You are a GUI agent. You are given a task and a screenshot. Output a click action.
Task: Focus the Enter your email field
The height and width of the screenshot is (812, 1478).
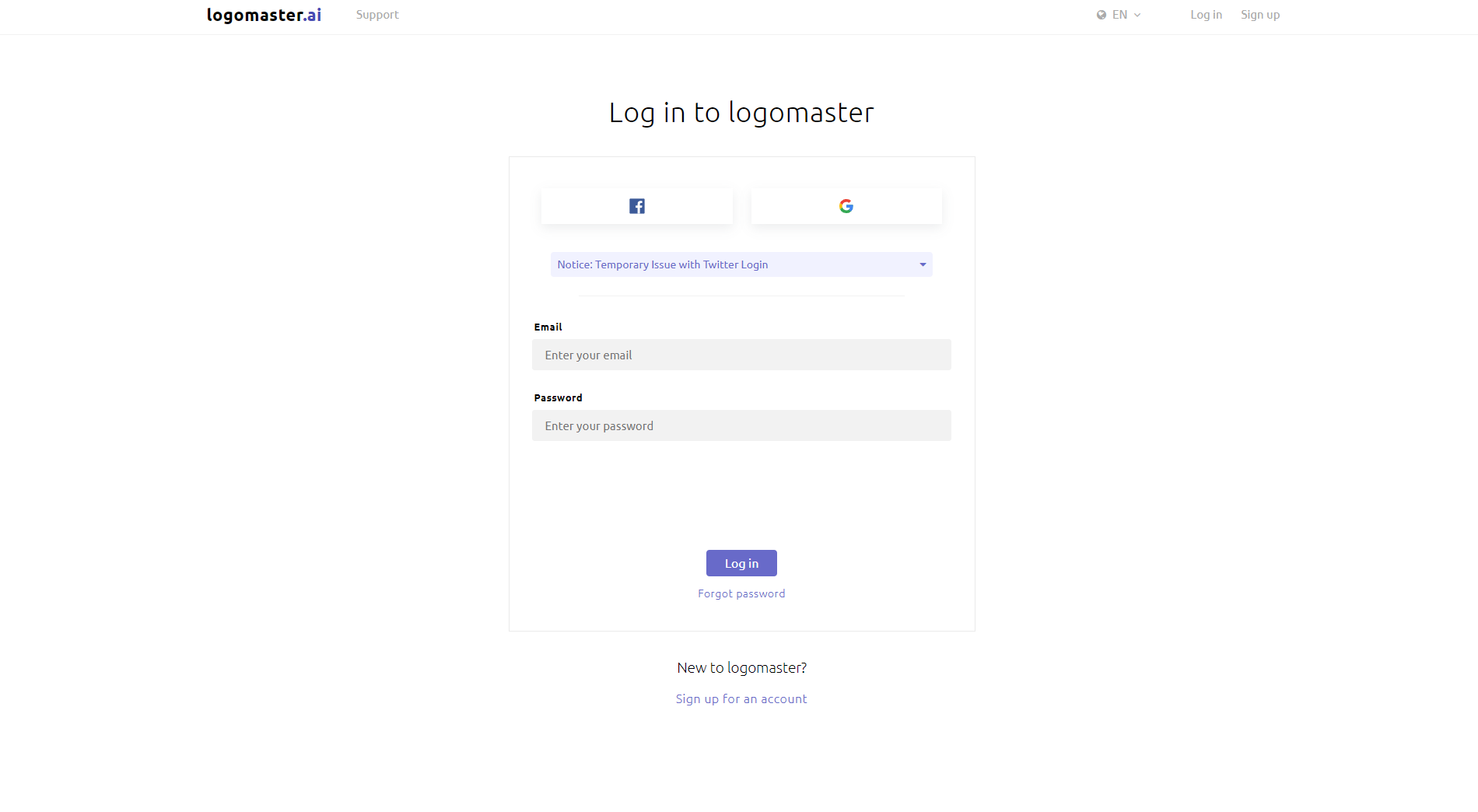pos(741,355)
